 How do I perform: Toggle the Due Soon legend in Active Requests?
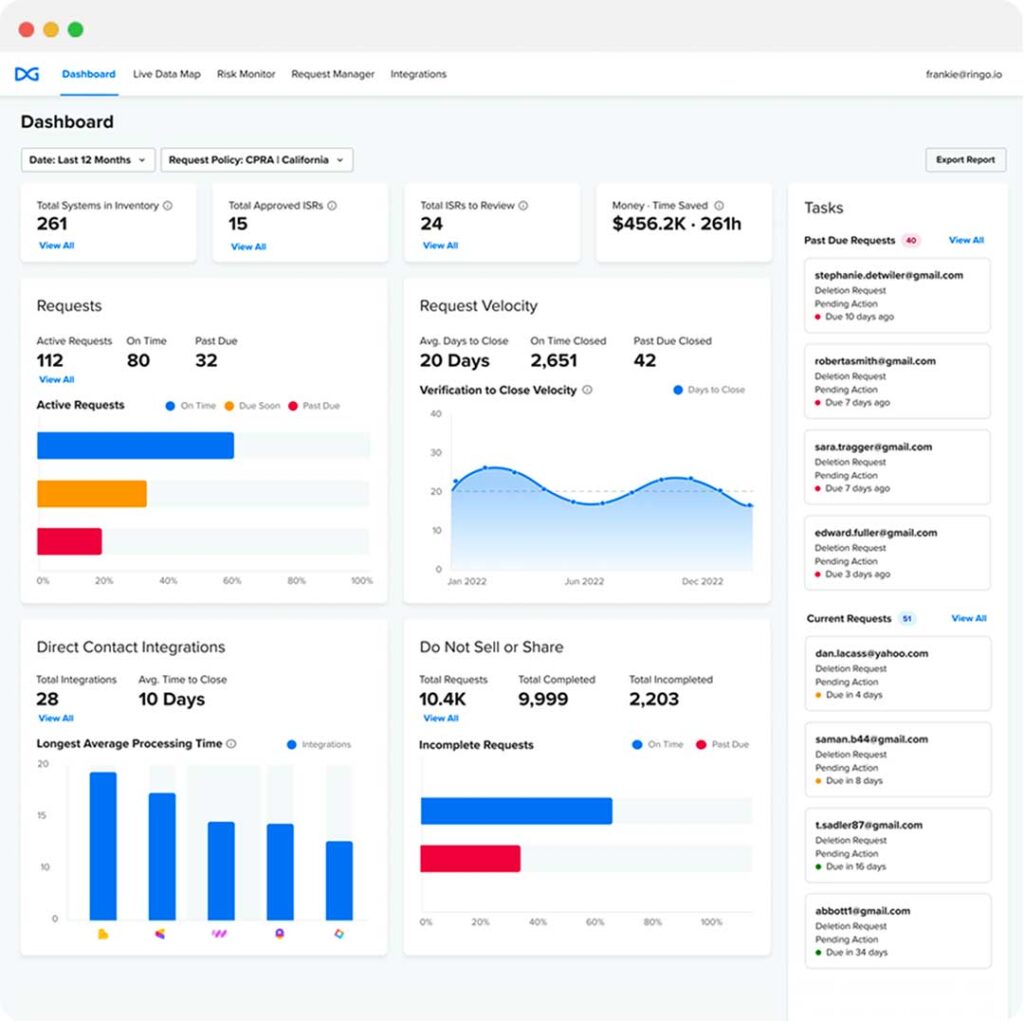[x=252, y=406]
